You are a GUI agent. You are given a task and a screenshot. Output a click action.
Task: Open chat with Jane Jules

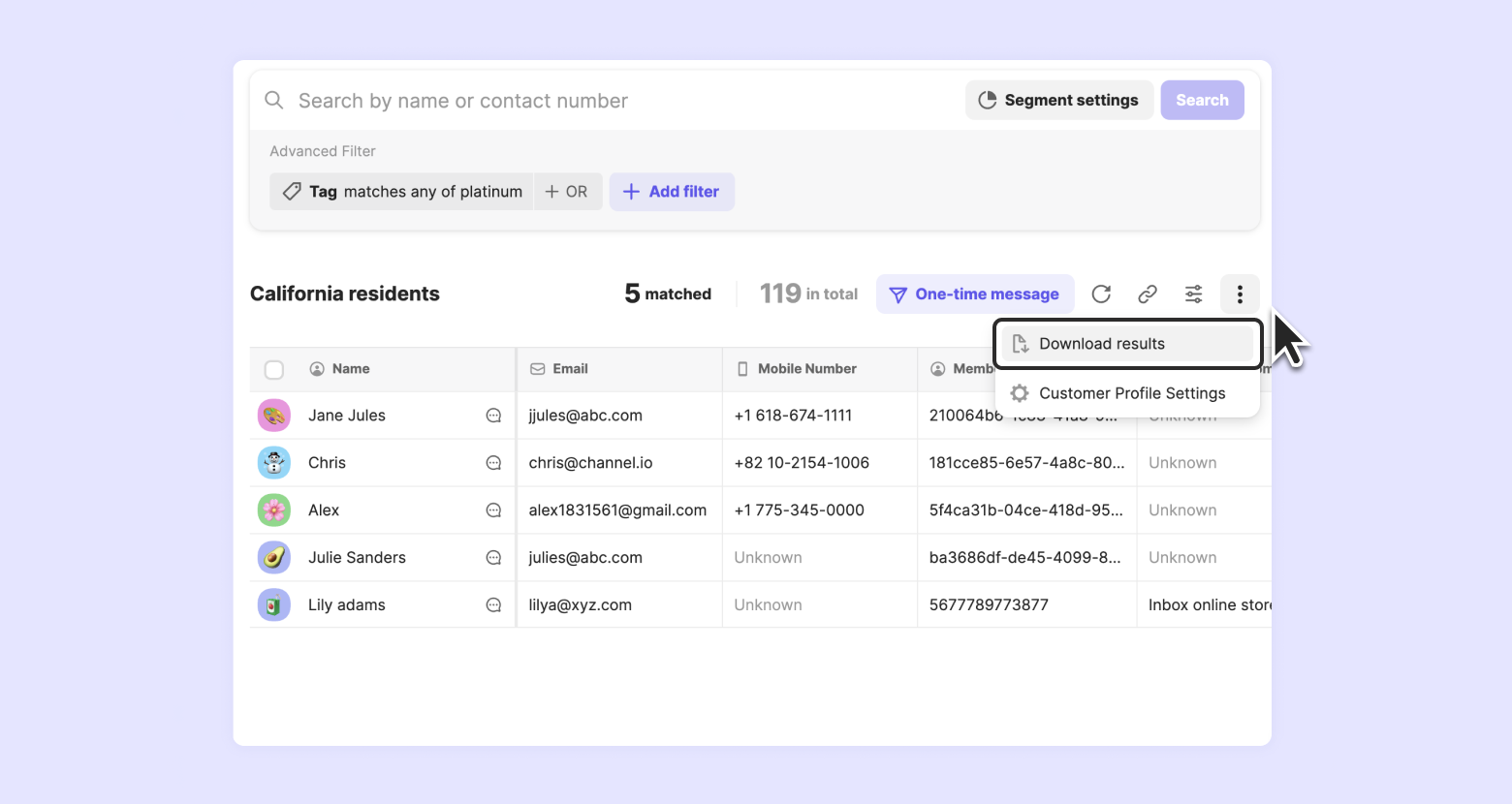493,416
